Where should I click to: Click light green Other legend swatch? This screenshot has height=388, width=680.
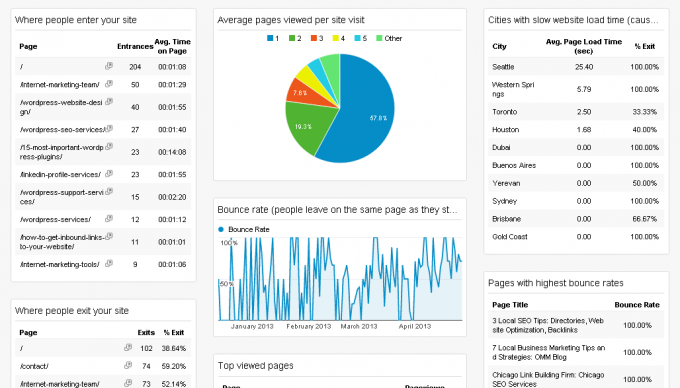point(379,38)
